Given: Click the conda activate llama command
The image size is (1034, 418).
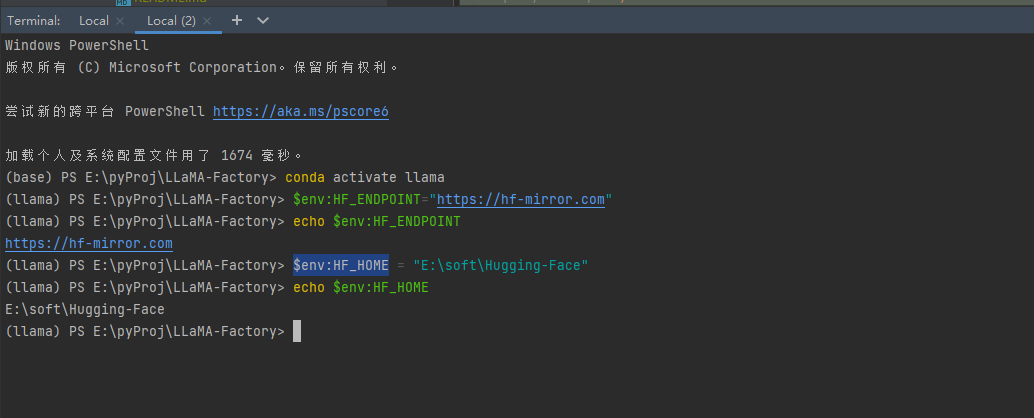Looking at the screenshot, I should (365, 177).
